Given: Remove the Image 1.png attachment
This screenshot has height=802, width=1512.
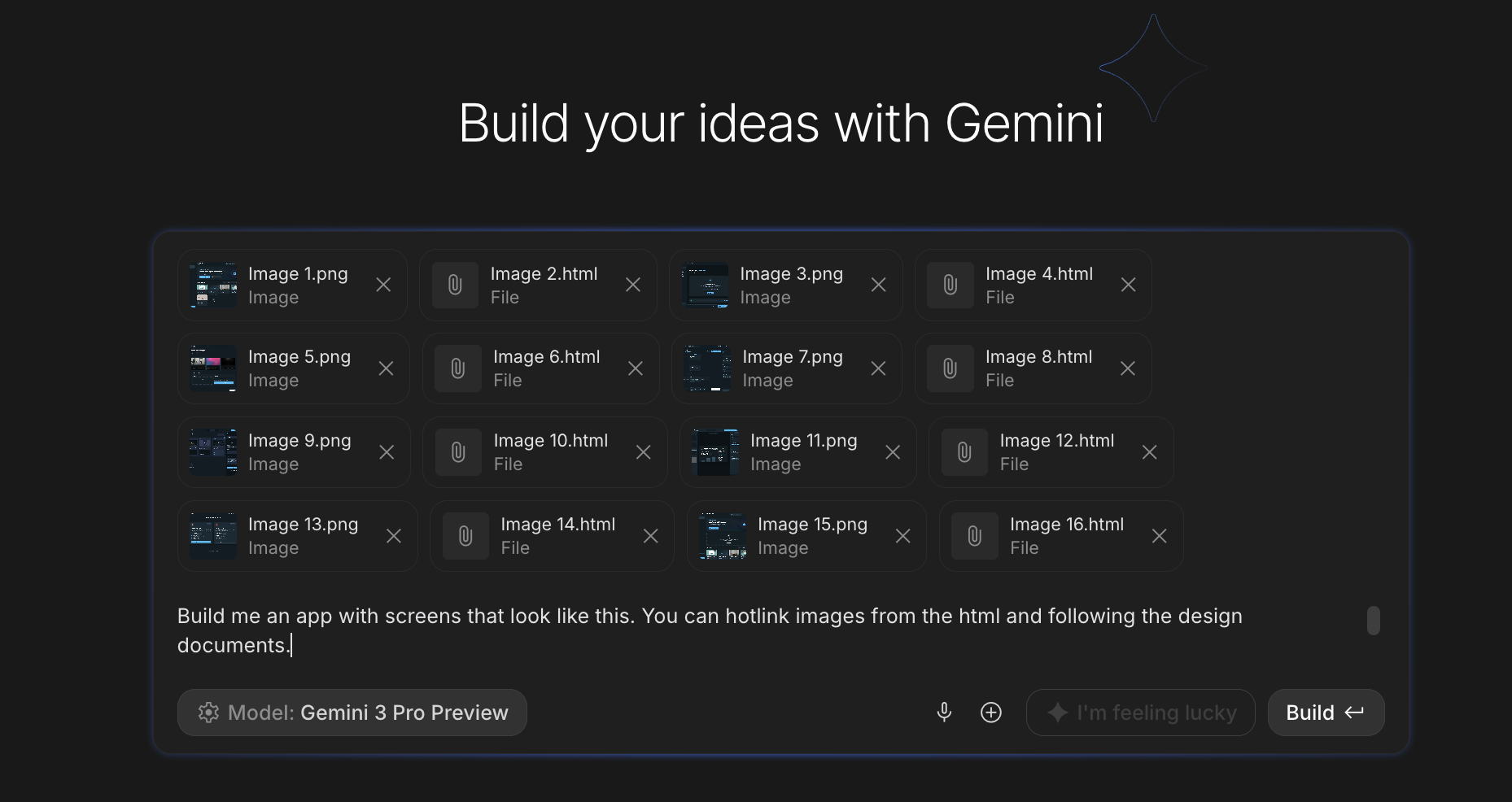Looking at the screenshot, I should coord(383,285).
